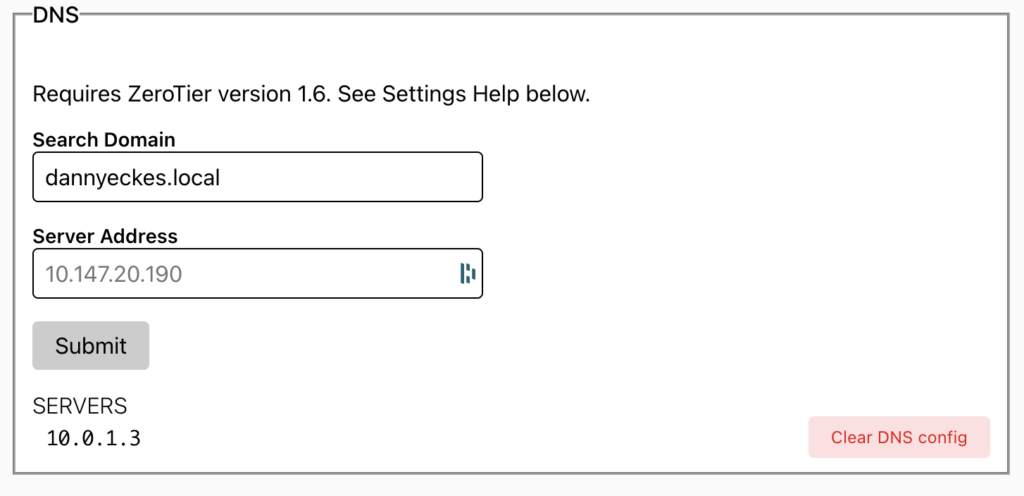Click the "dannyeckes.local" text value
This screenshot has width=1024, height=496.
(132, 178)
